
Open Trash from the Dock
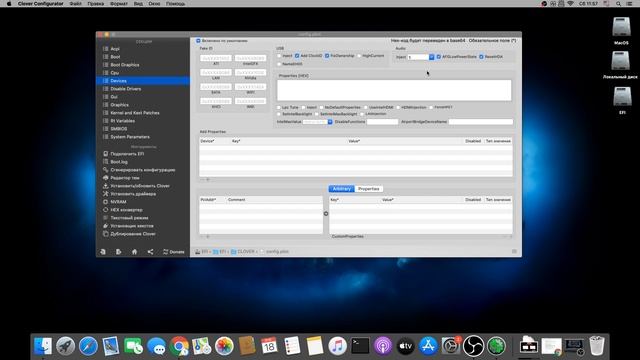click(597, 346)
